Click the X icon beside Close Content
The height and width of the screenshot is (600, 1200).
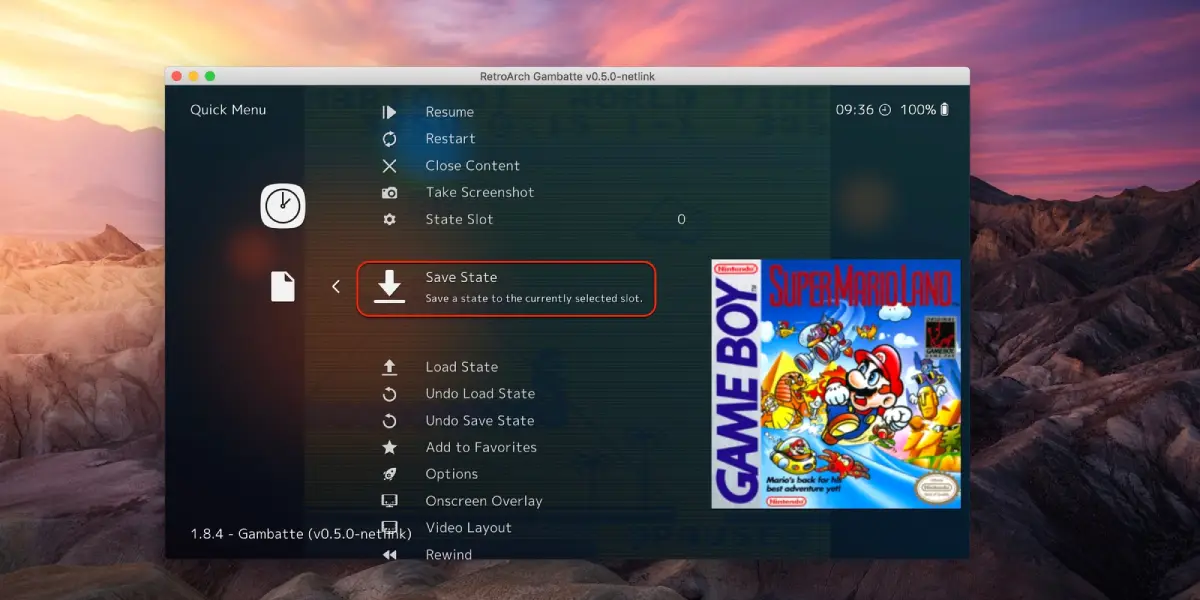tap(389, 166)
